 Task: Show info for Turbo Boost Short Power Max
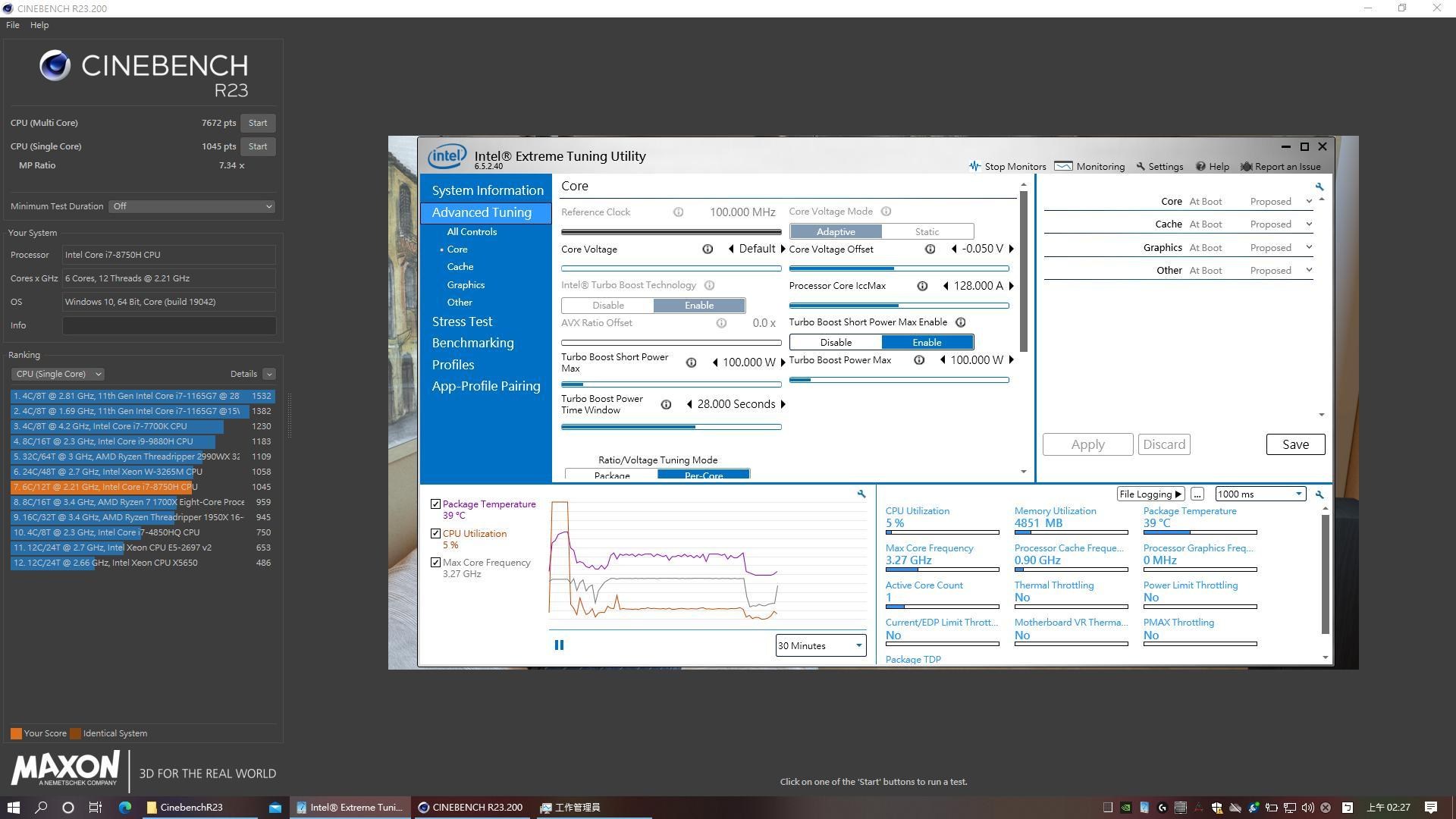coord(691,363)
